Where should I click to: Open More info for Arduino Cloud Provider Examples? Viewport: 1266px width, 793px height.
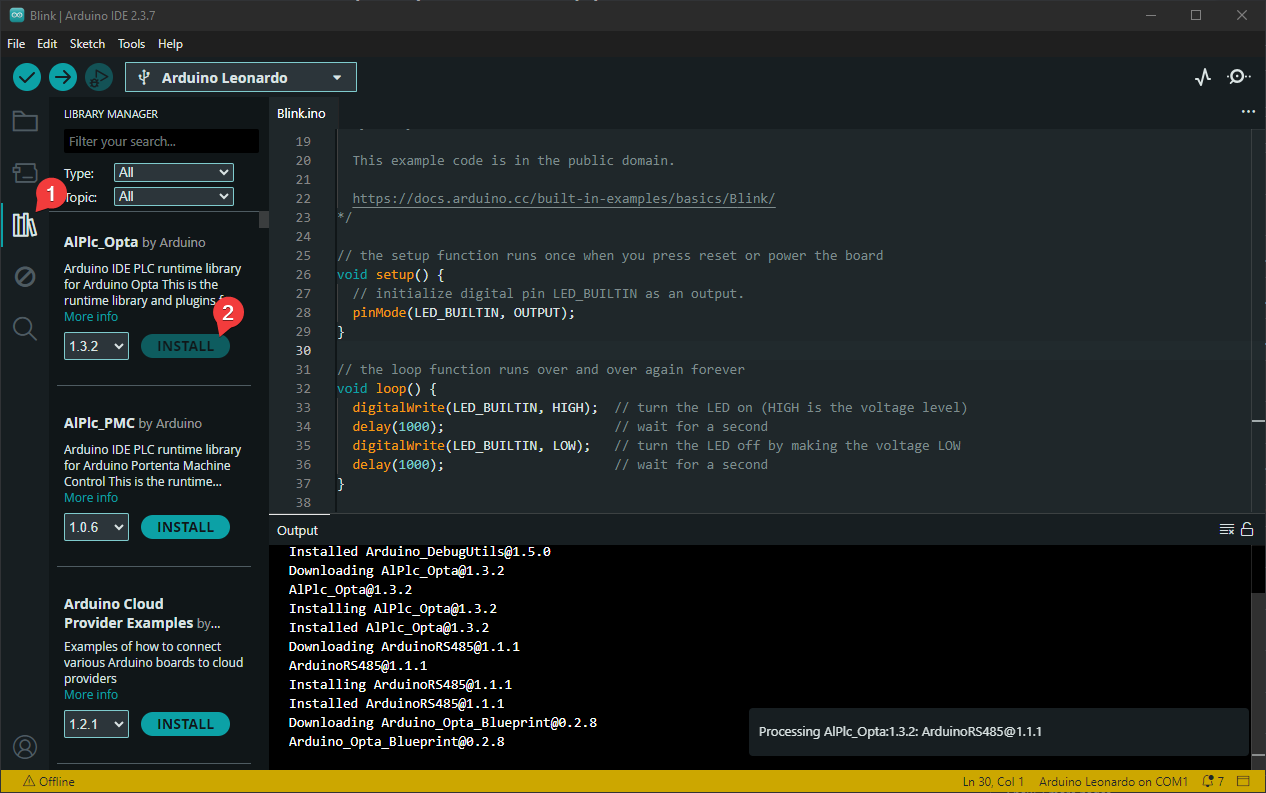91,694
